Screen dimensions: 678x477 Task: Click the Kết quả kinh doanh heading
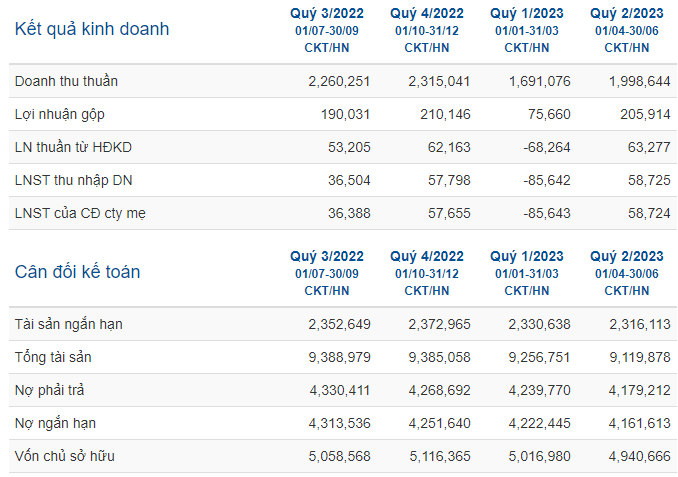coord(92,29)
